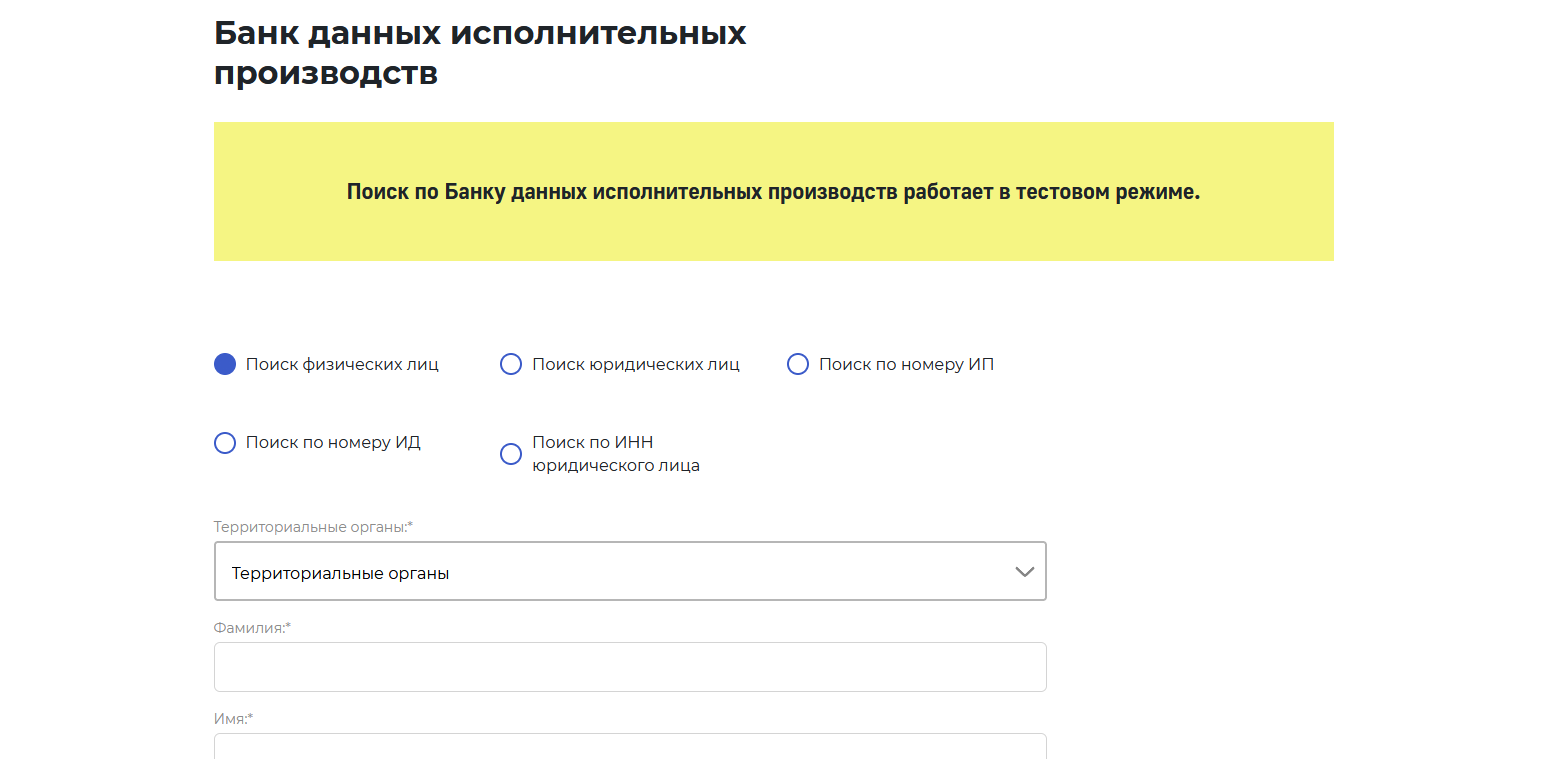Choose the "Поиск юридических лиц" radio circle
This screenshot has width=1545, height=759.
[x=511, y=364]
